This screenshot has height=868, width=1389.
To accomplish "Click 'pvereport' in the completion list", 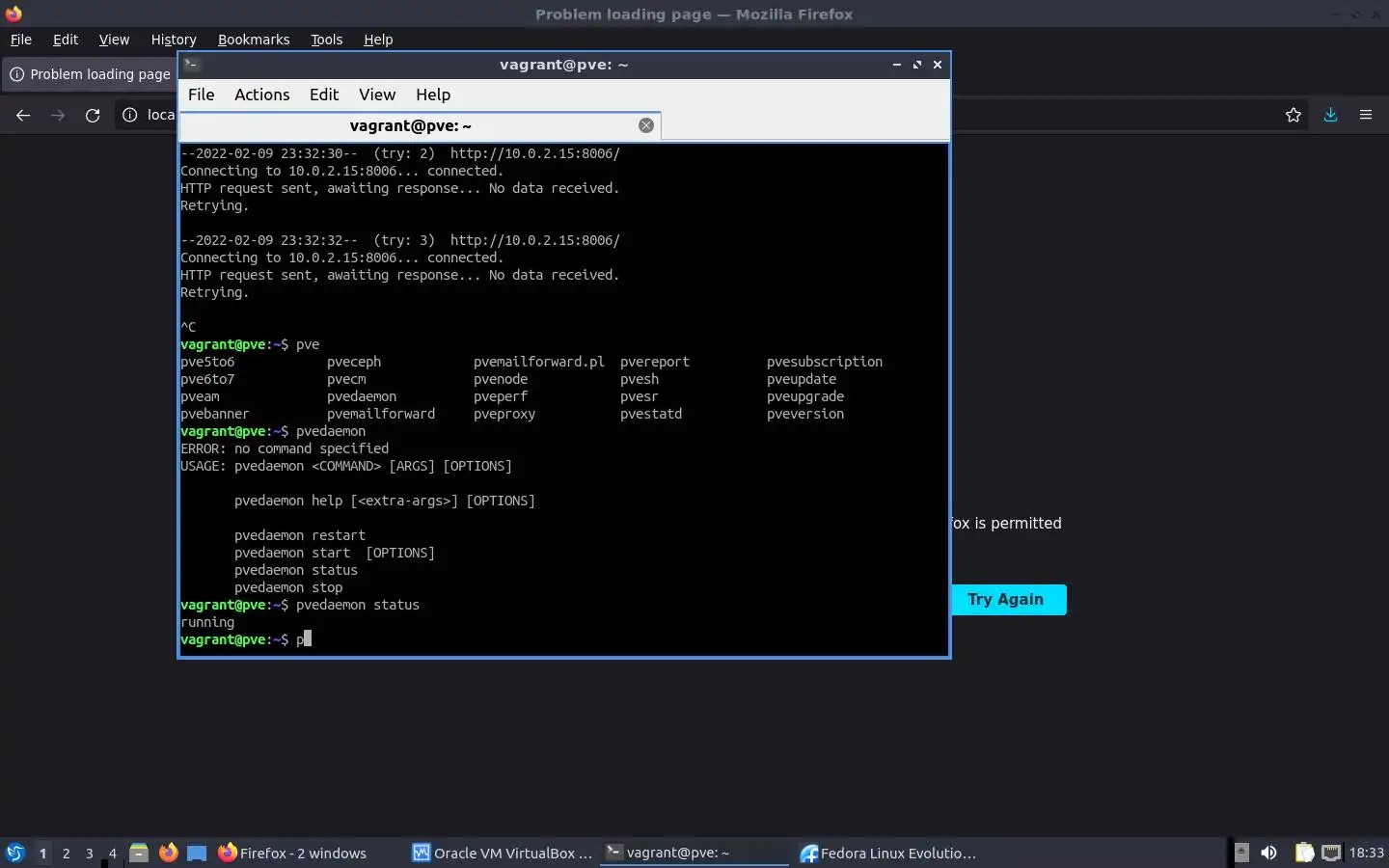I will pyautogui.click(x=655, y=362).
